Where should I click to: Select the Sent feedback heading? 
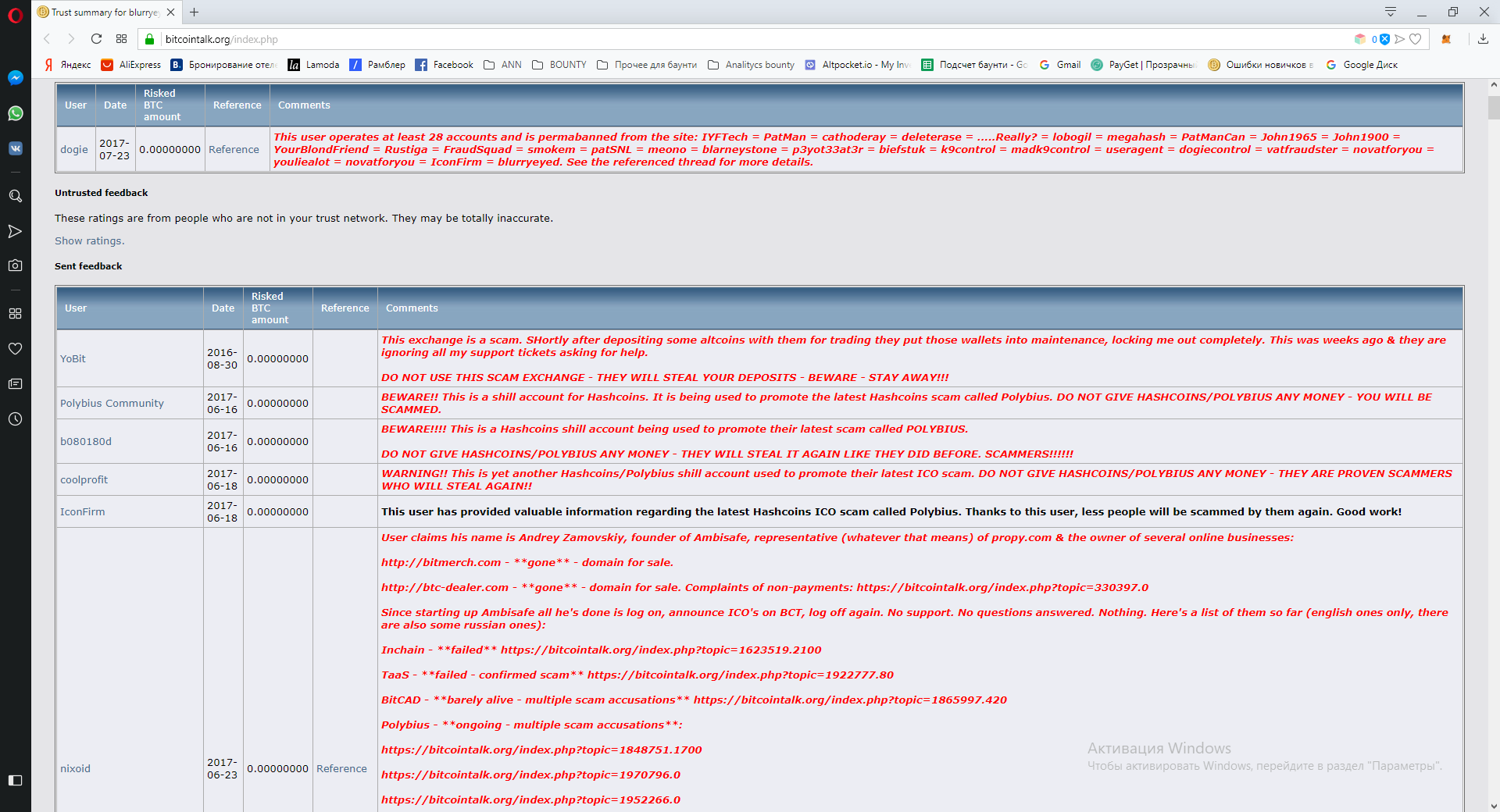[88, 266]
